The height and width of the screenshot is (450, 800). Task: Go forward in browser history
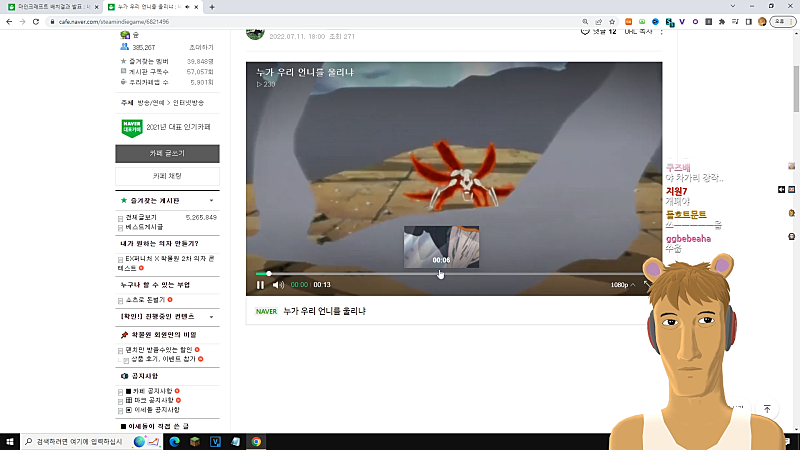pyautogui.click(x=22, y=21)
